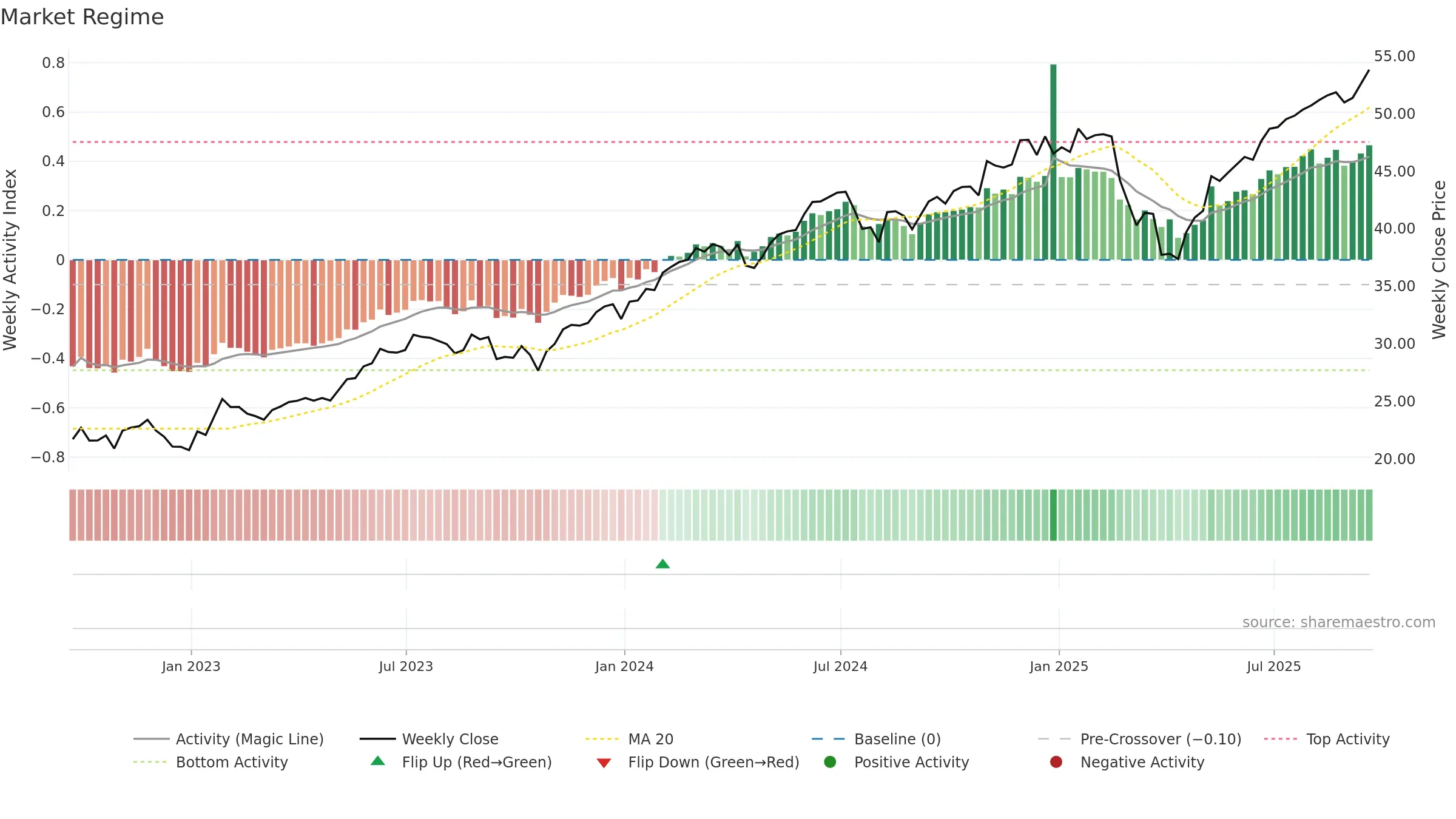1456x819 pixels.
Task: Toggle the Baseline (0) legend entry
Action: [876, 739]
